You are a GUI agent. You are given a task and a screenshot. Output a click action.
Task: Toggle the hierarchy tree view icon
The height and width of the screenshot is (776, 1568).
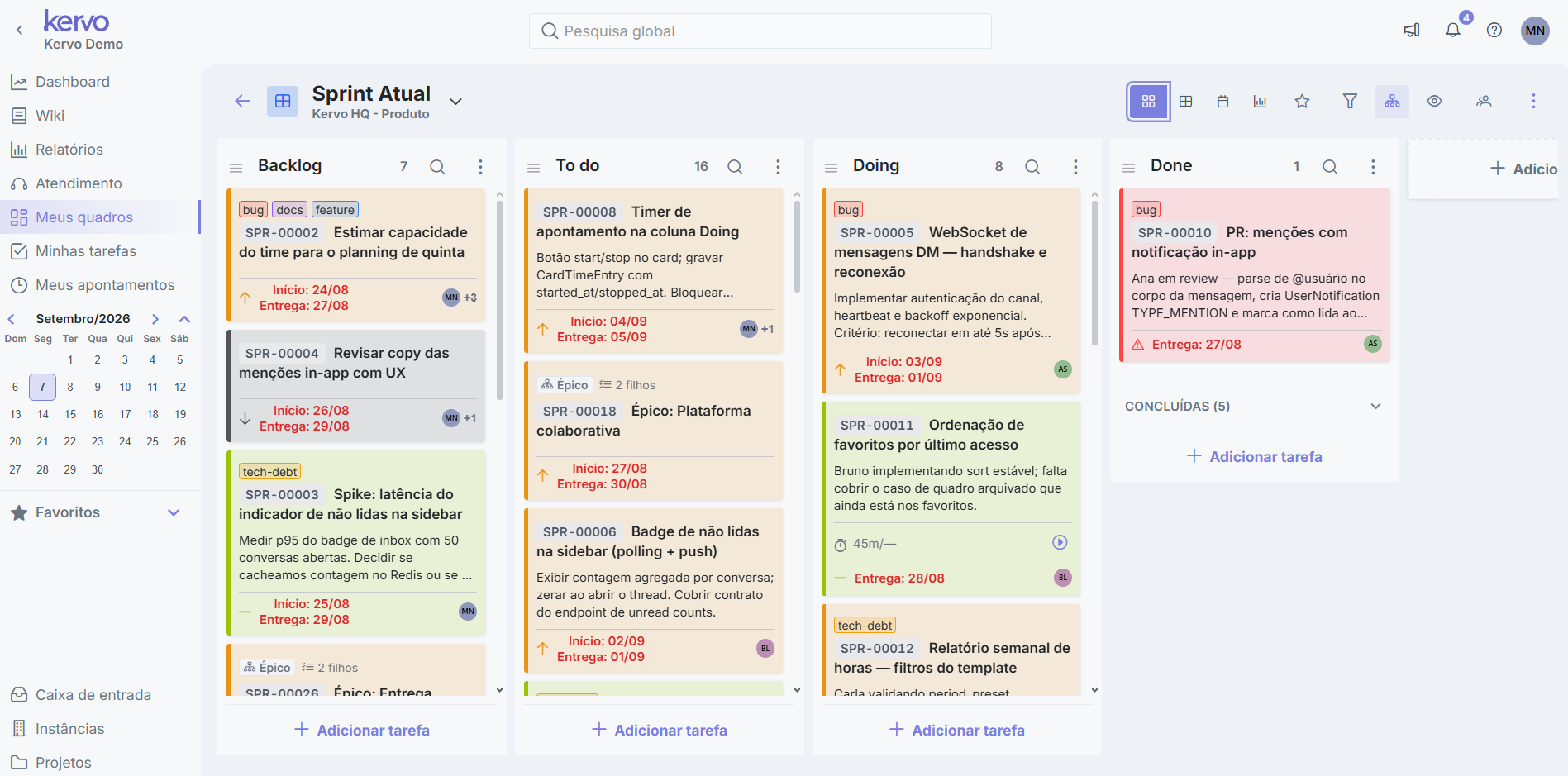tap(1393, 102)
